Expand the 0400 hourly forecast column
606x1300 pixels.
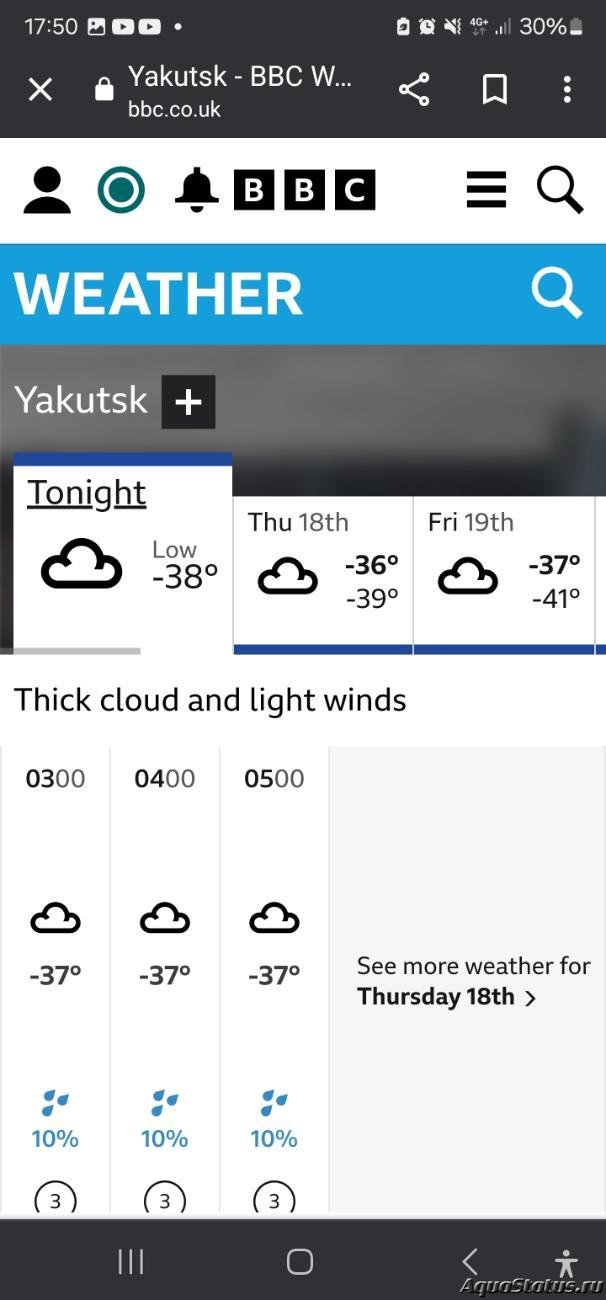pos(164,980)
